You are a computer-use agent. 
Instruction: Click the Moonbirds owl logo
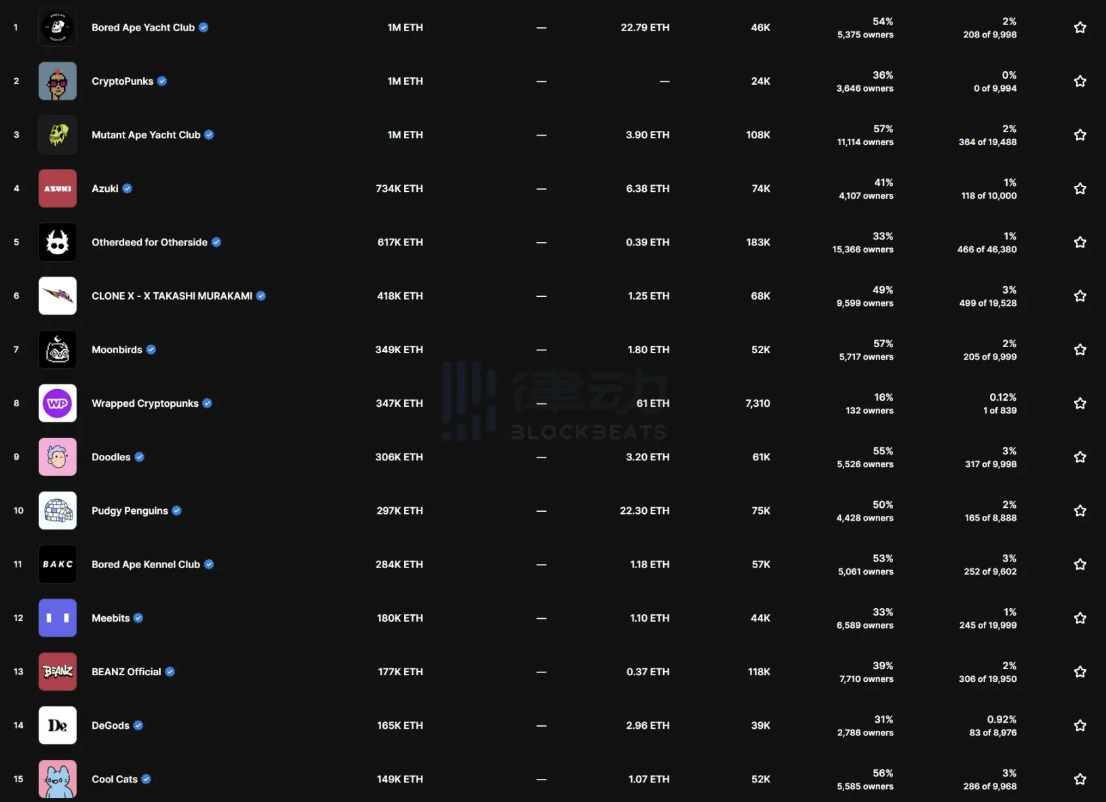pos(57,349)
